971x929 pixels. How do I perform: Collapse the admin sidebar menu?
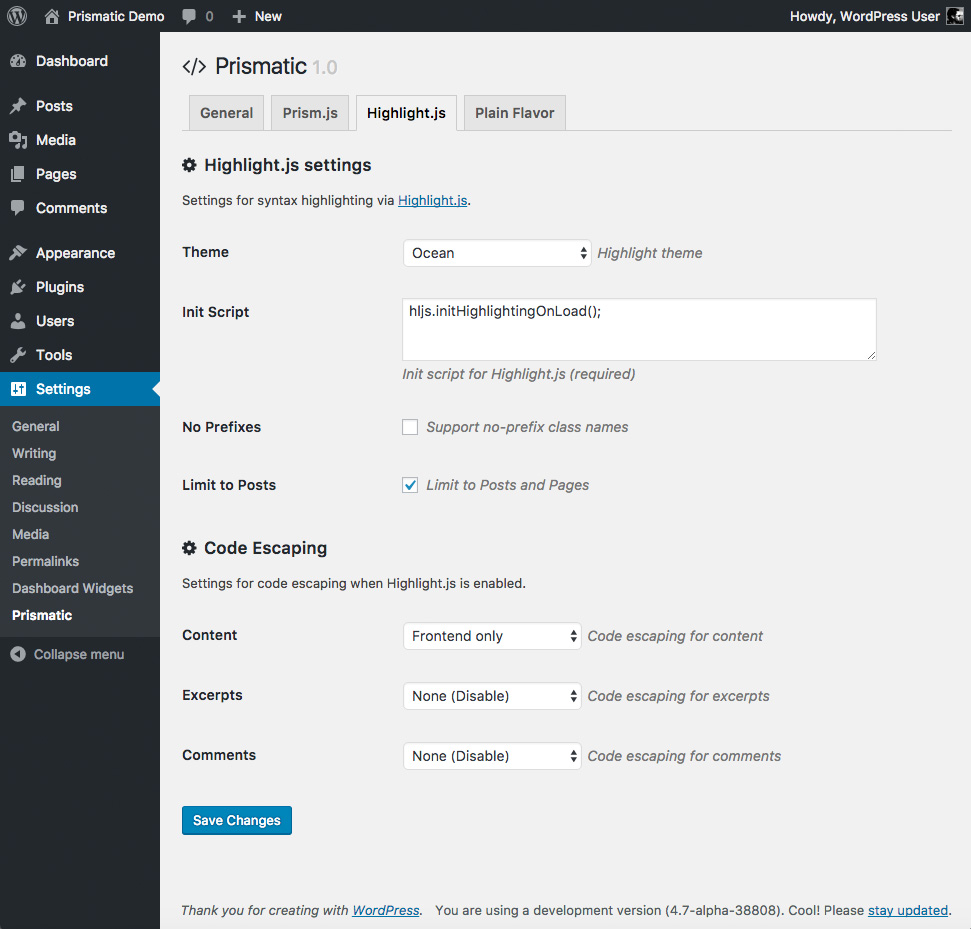click(x=68, y=654)
